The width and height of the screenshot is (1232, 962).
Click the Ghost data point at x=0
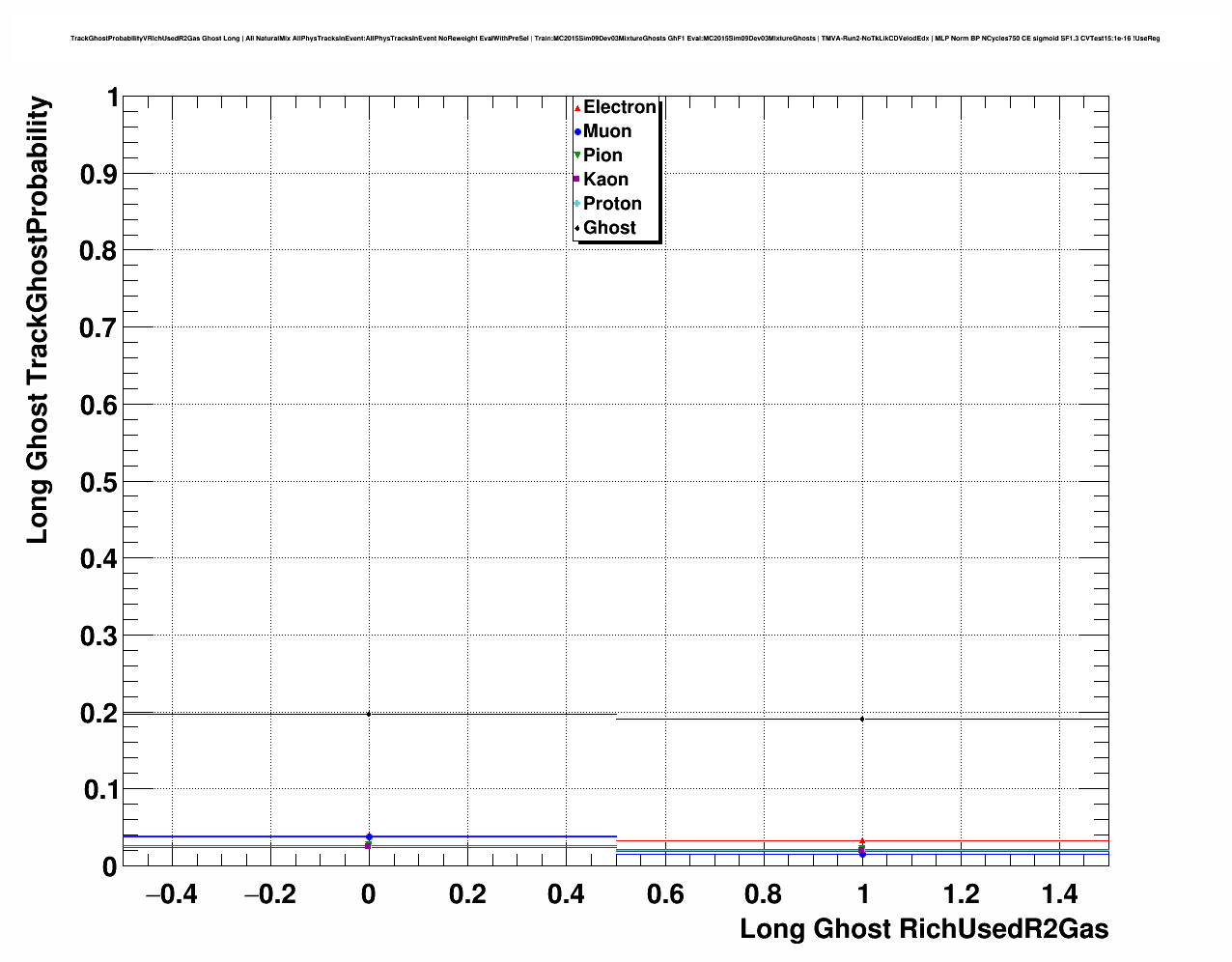pyautogui.click(x=369, y=714)
